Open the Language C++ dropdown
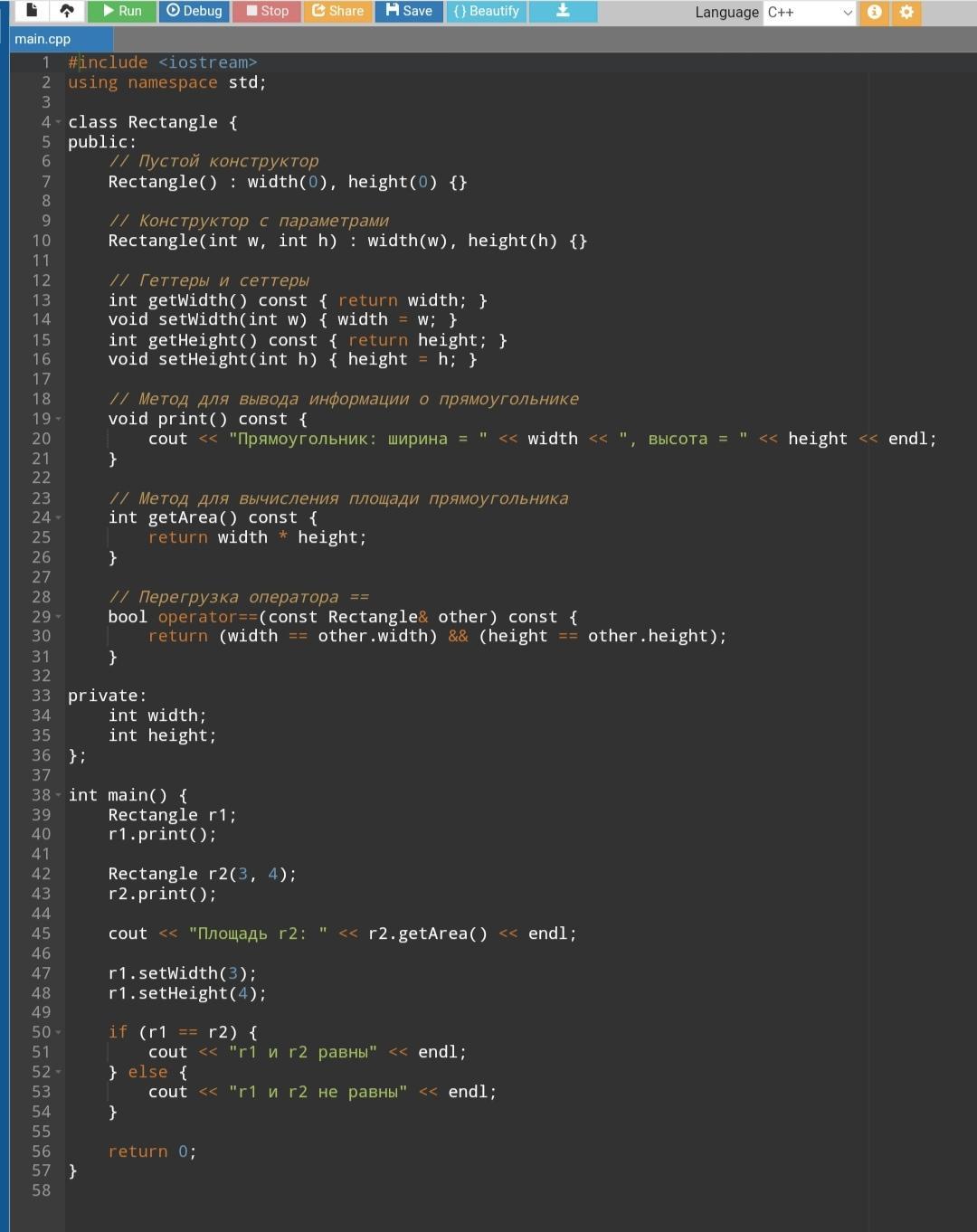Screen dimensions: 977x1232 (809, 13)
